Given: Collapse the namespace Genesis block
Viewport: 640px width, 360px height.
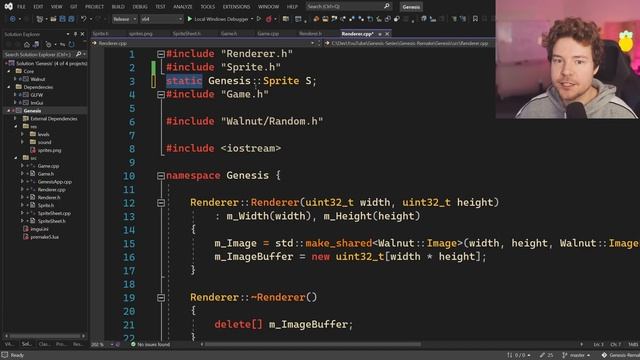Looking at the screenshot, I should (161, 176).
